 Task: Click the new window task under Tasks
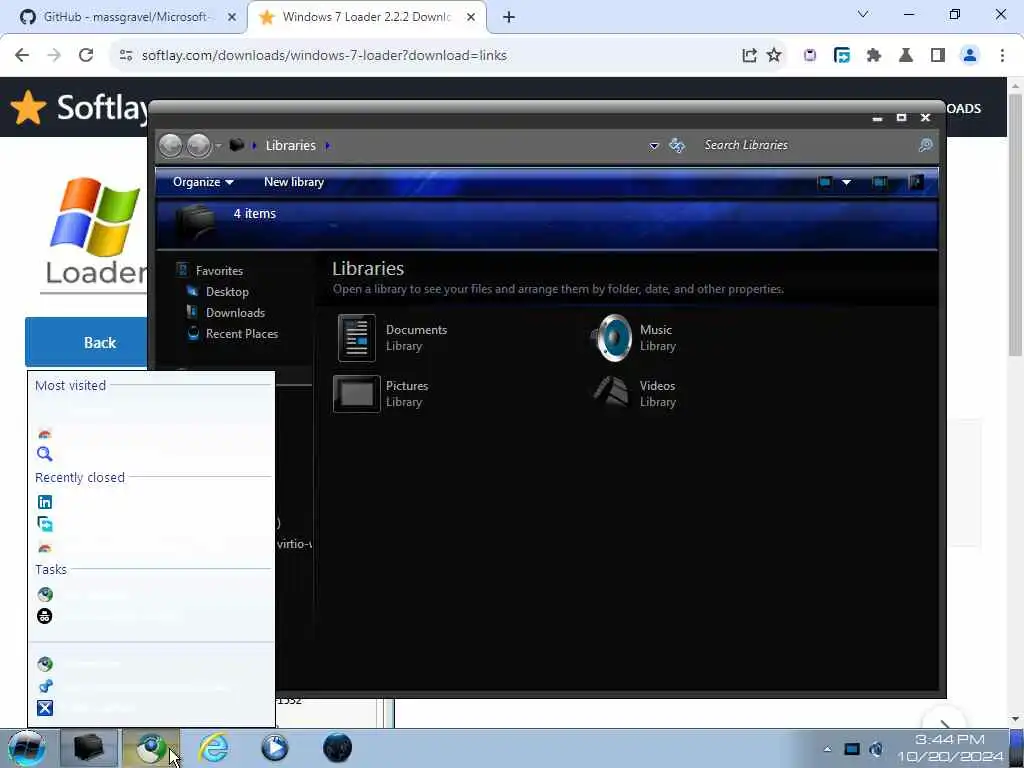151,594
